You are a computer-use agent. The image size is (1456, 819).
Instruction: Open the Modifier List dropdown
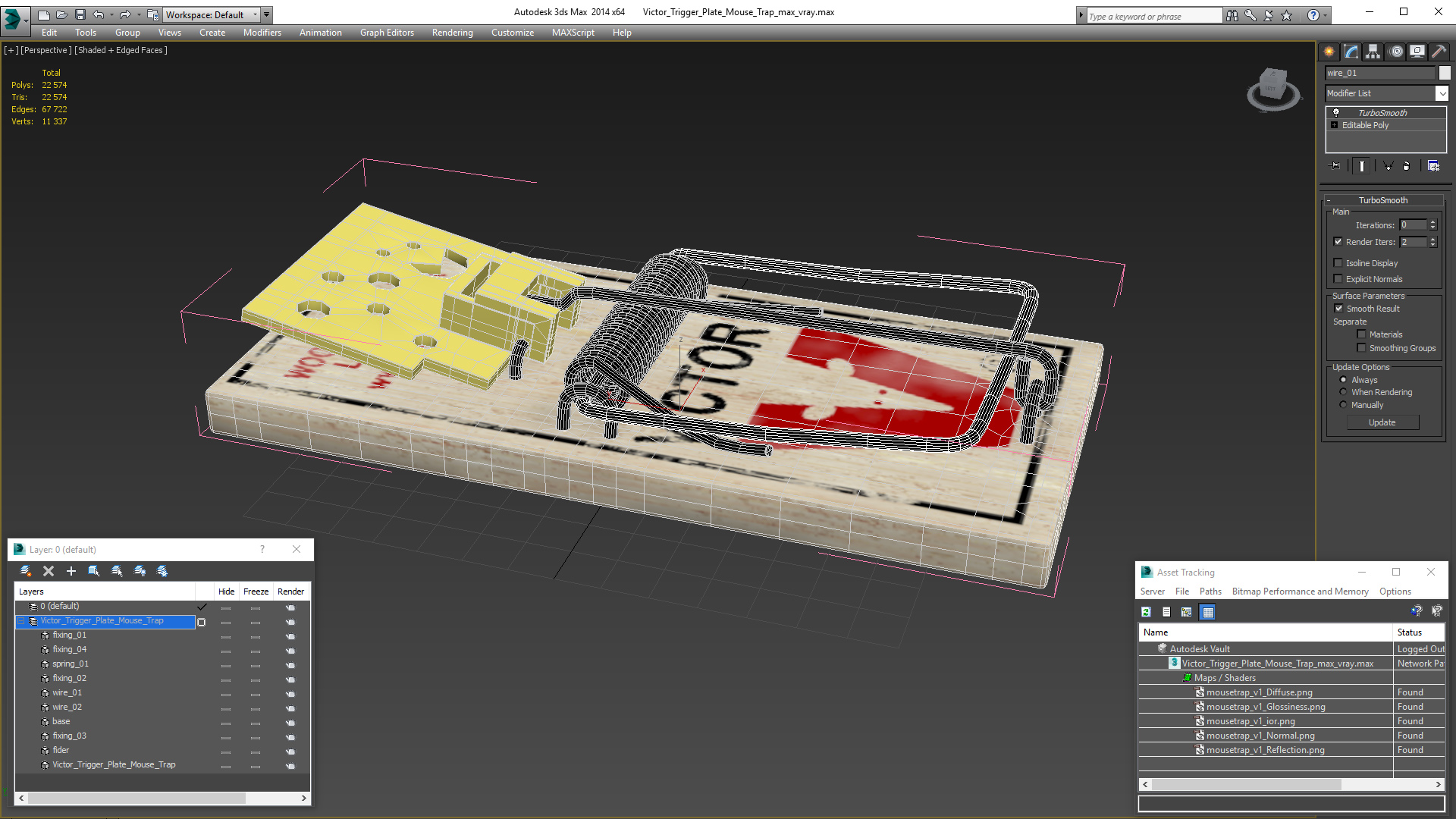pyautogui.click(x=1442, y=93)
